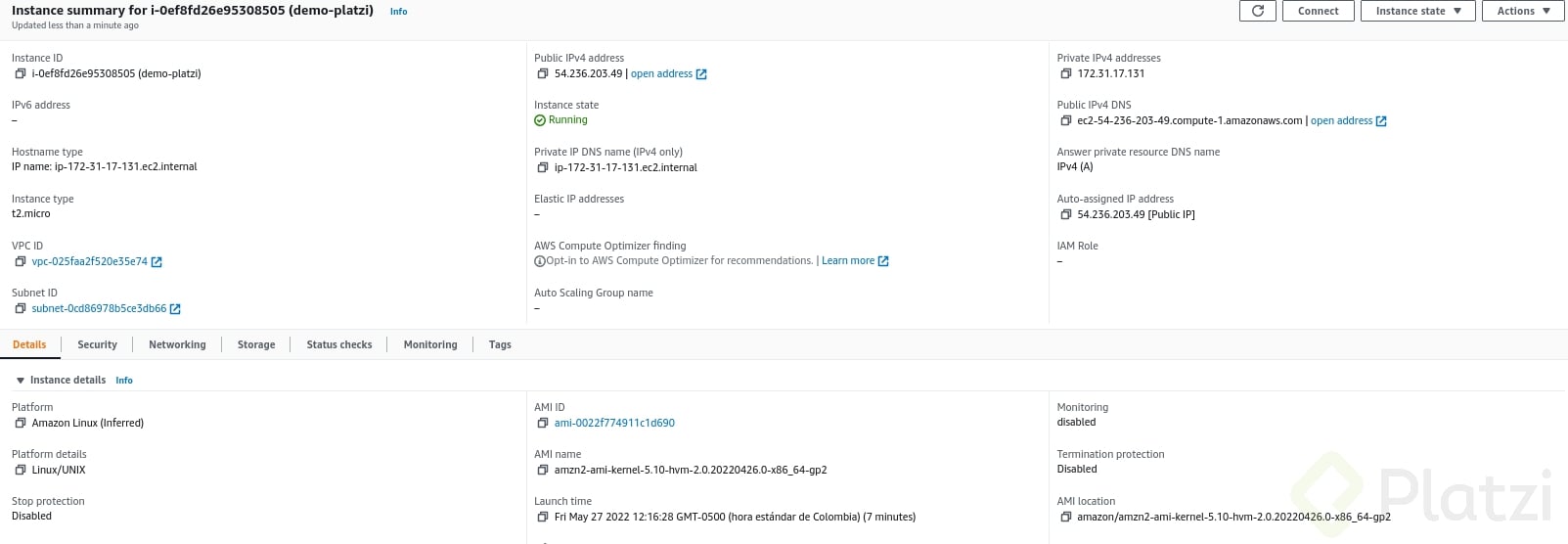The height and width of the screenshot is (544, 1568).
Task: Copy the Public IPv4 DNS name
Action: [1065, 120]
